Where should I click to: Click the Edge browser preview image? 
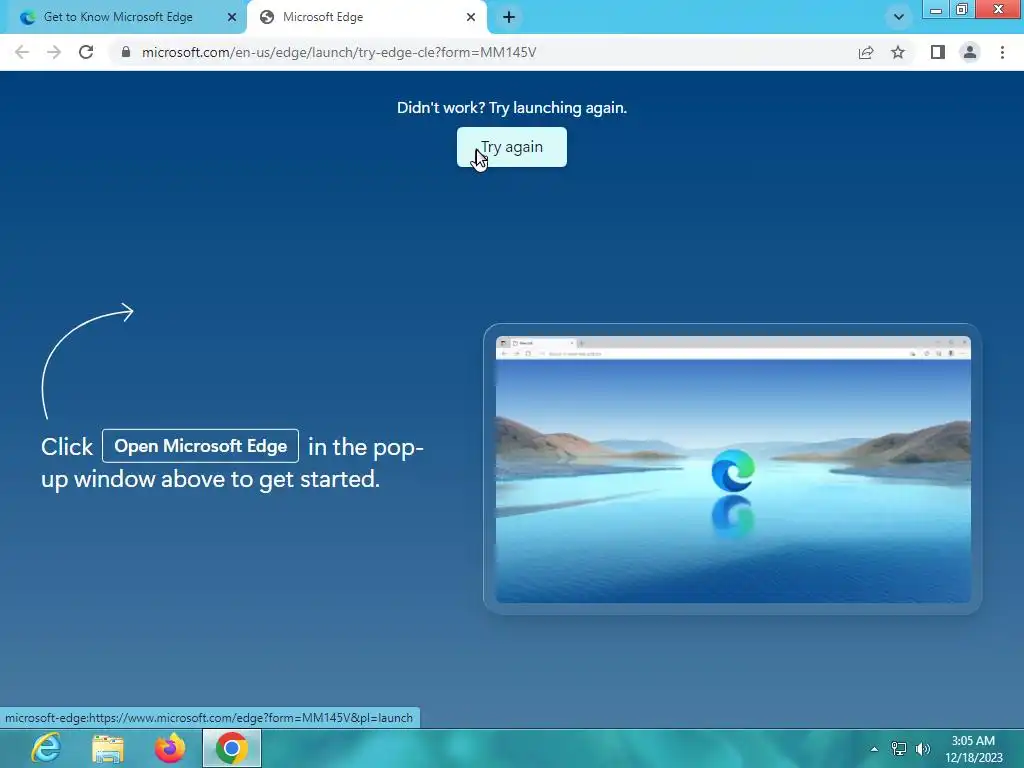733,469
